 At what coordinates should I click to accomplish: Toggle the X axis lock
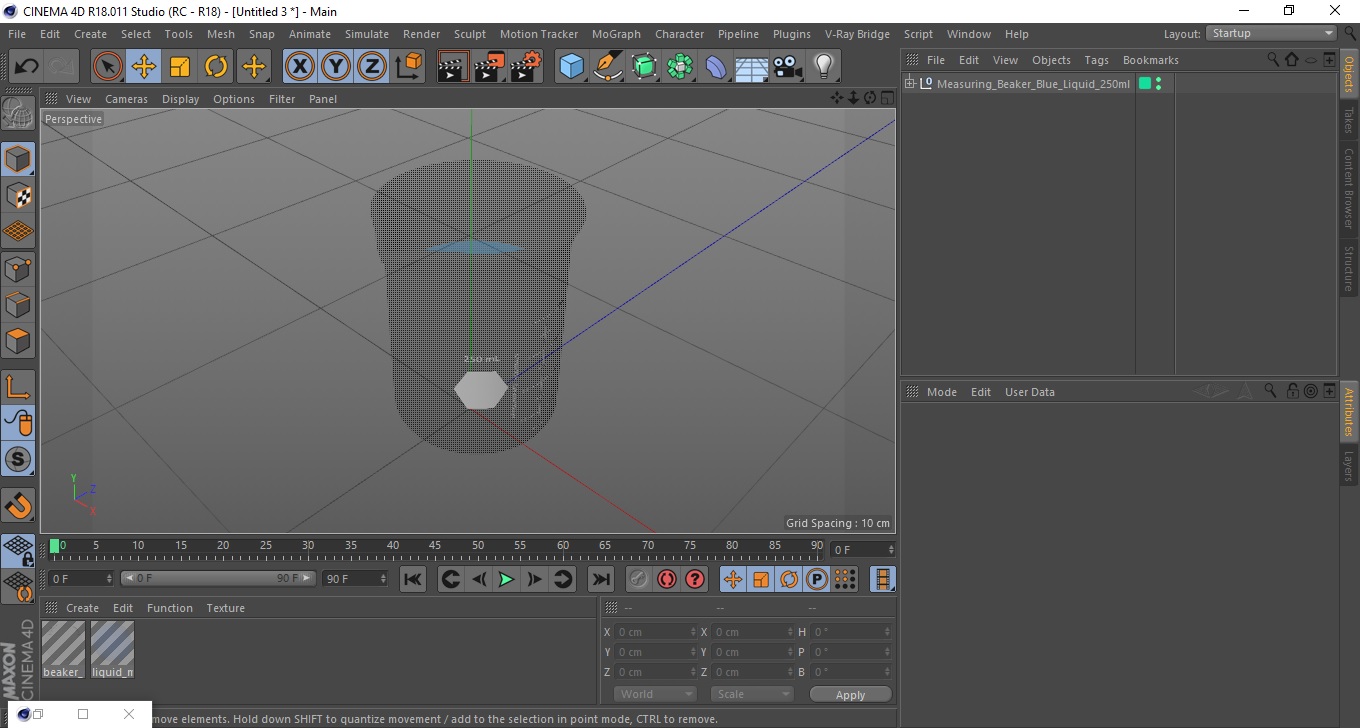pyautogui.click(x=300, y=67)
